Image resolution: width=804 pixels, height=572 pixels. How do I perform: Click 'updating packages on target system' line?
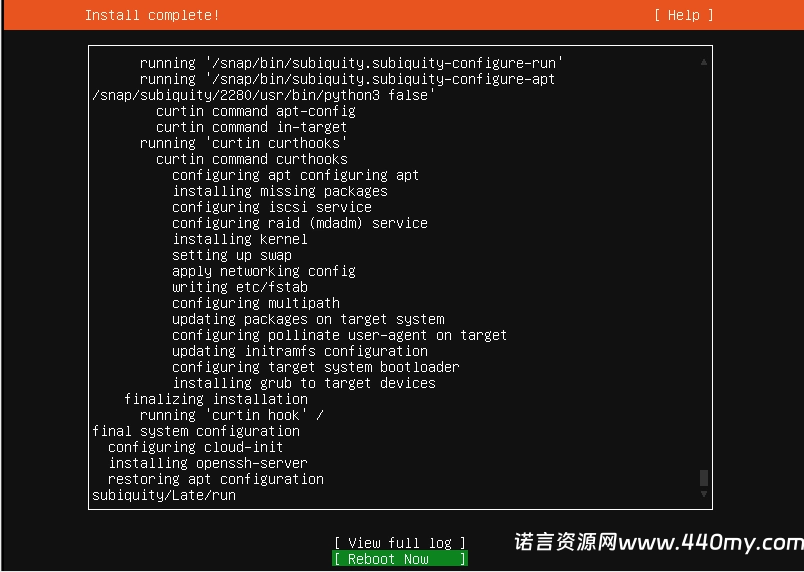308,319
